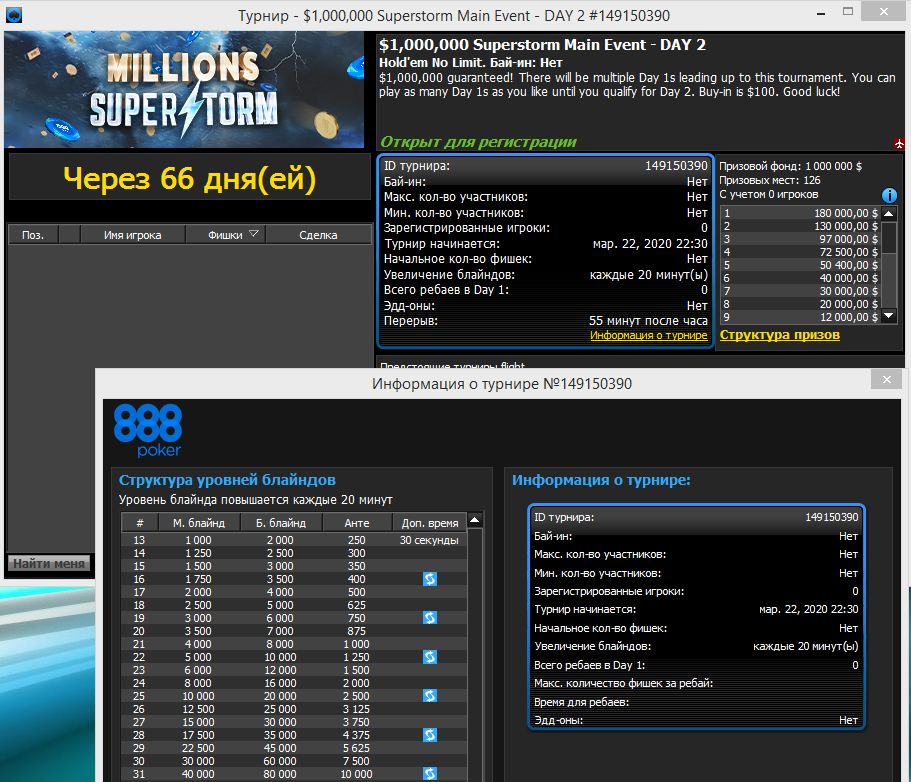
Task: Select blind level 18 ante value '625'
Action: click(x=357, y=605)
